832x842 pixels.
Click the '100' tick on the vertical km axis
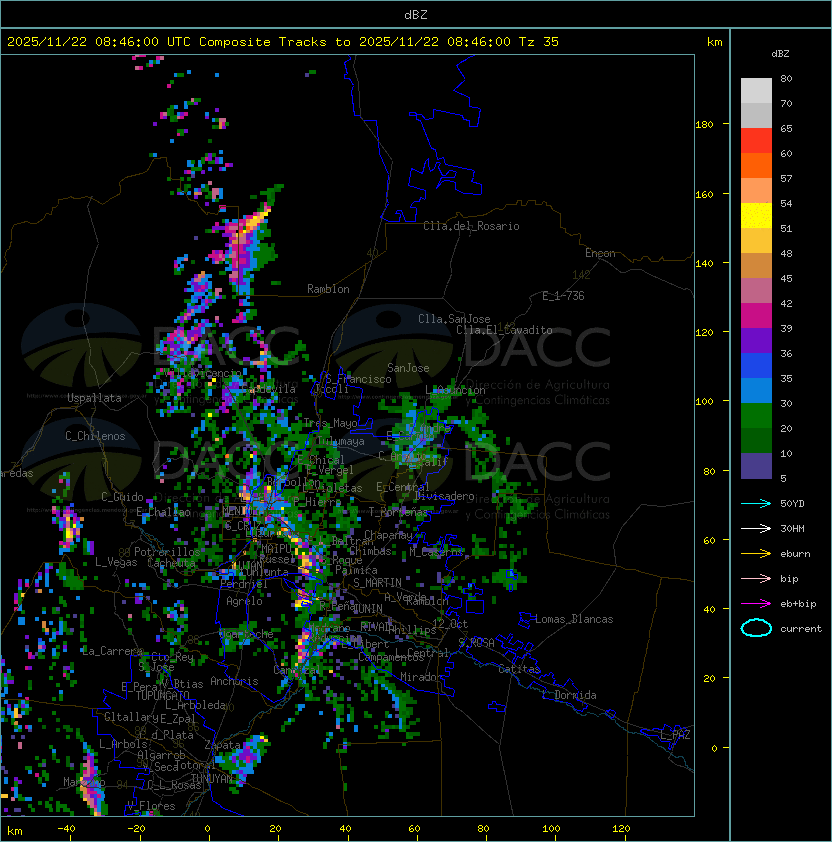point(704,402)
